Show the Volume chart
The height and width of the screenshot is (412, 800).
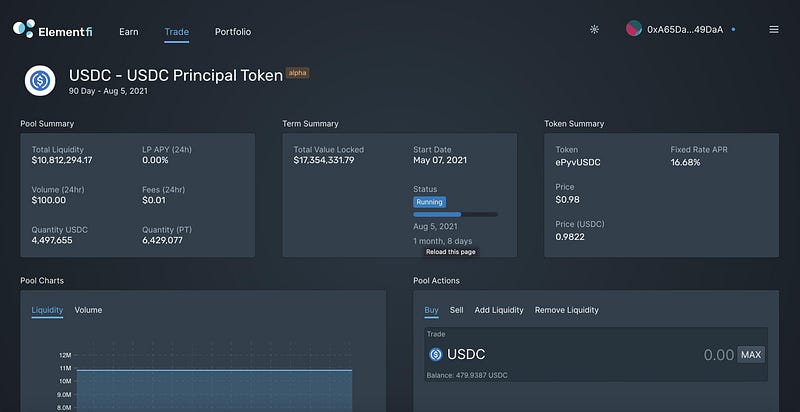coord(88,310)
